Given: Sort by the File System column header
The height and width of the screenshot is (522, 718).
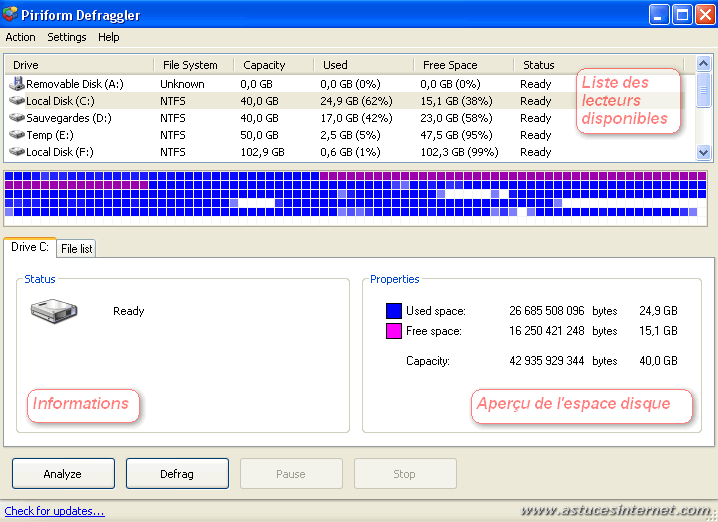Looking at the screenshot, I should point(194,65).
